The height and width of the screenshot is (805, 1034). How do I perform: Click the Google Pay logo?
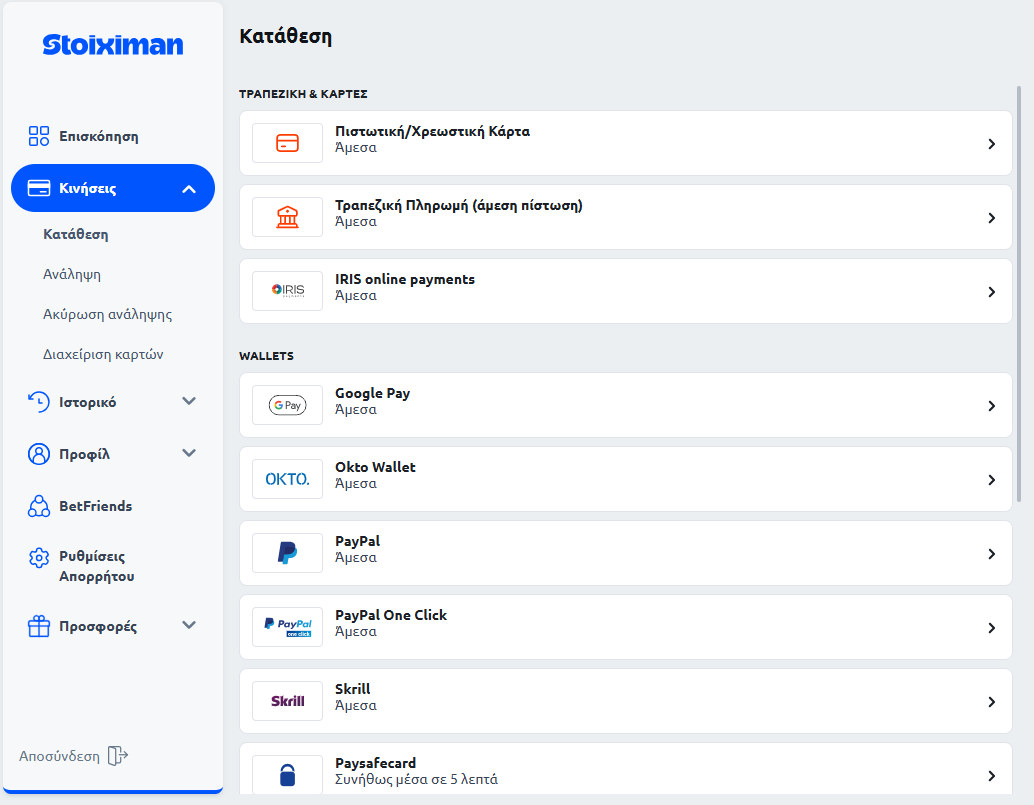[287, 406]
